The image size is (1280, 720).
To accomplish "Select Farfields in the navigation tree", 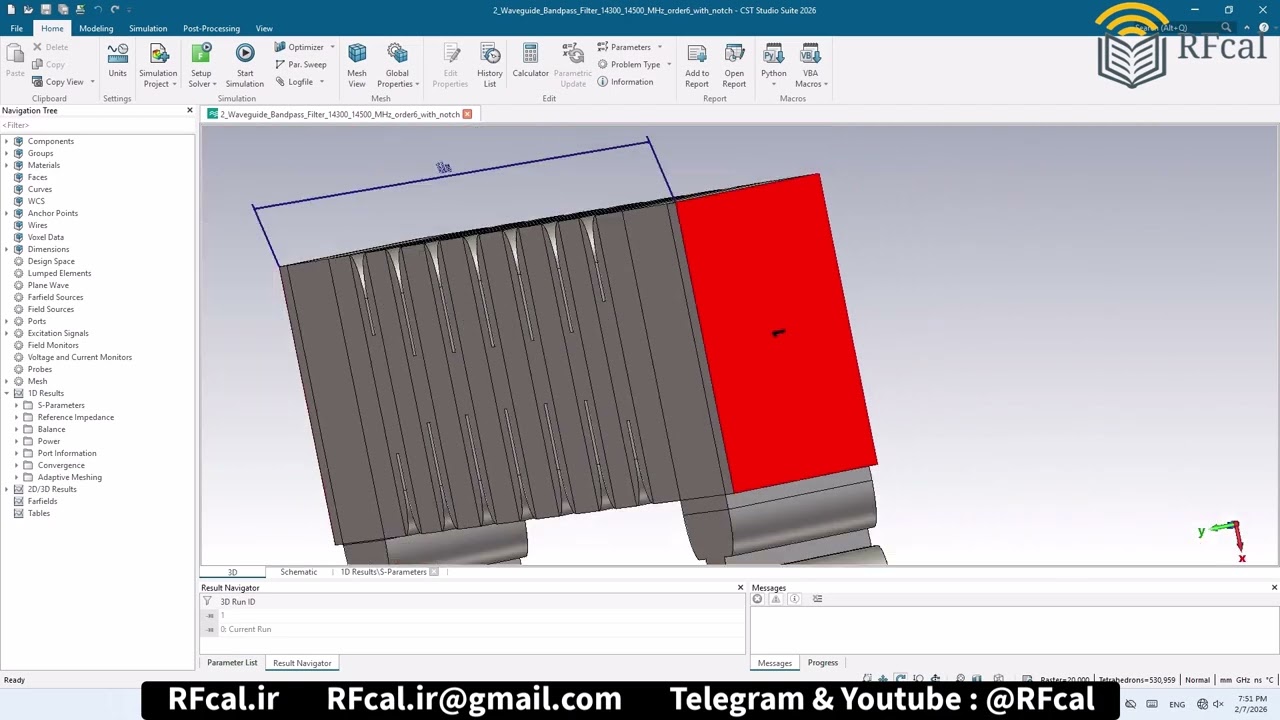I will pos(42,501).
